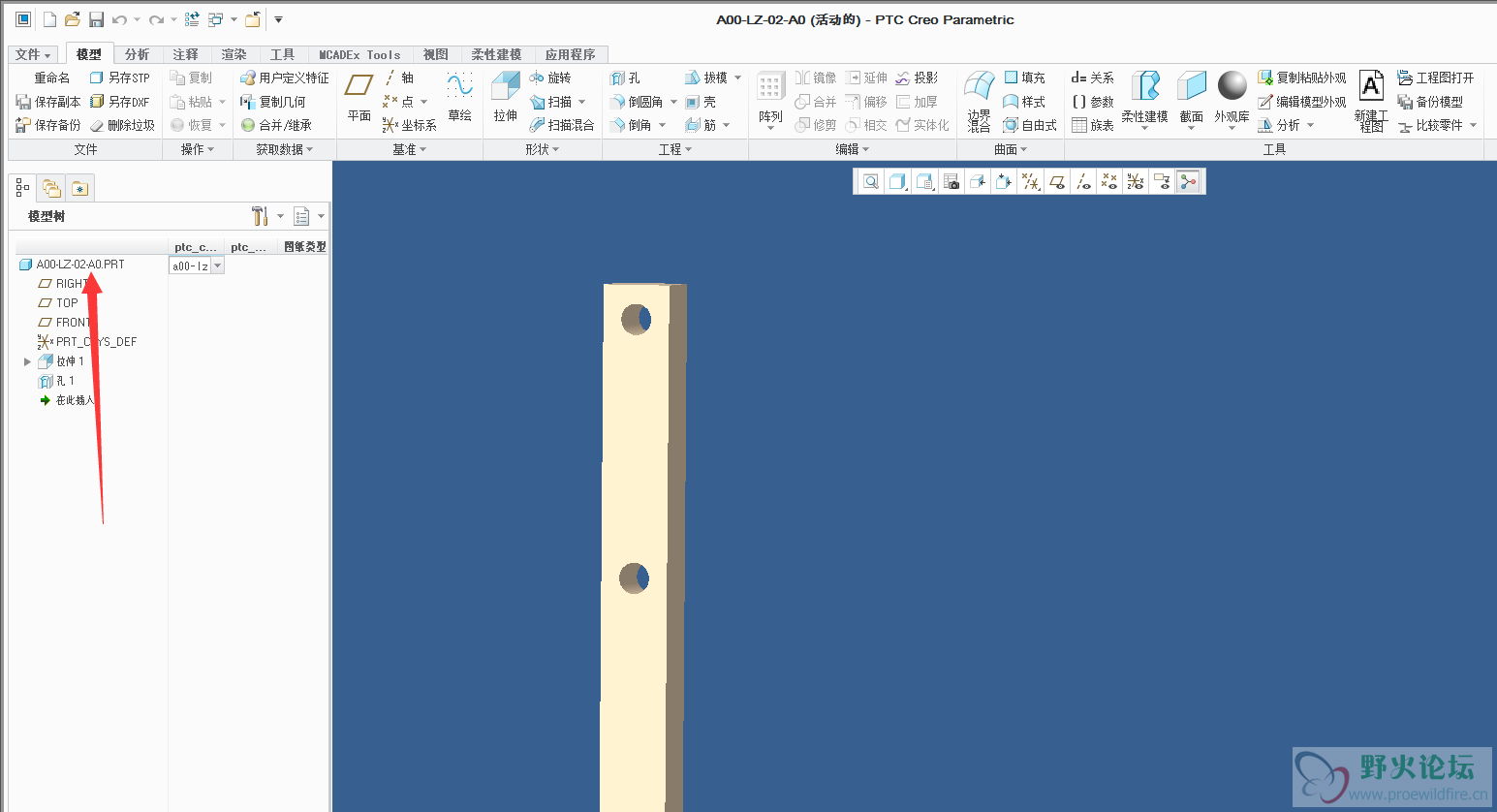Open the 文件 (File) menu
1497x812 pixels.
pos(32,54)
